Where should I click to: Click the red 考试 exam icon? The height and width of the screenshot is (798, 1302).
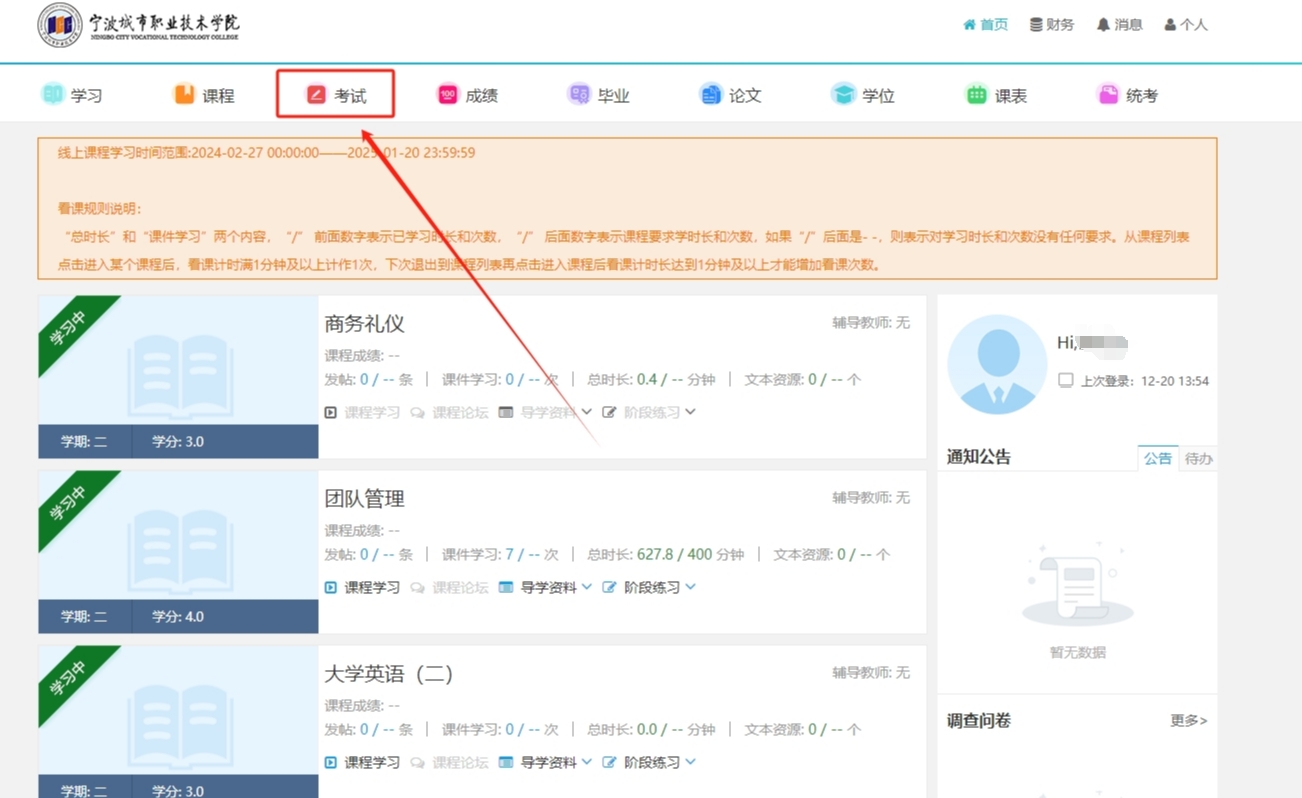click(x=316, y=95)
